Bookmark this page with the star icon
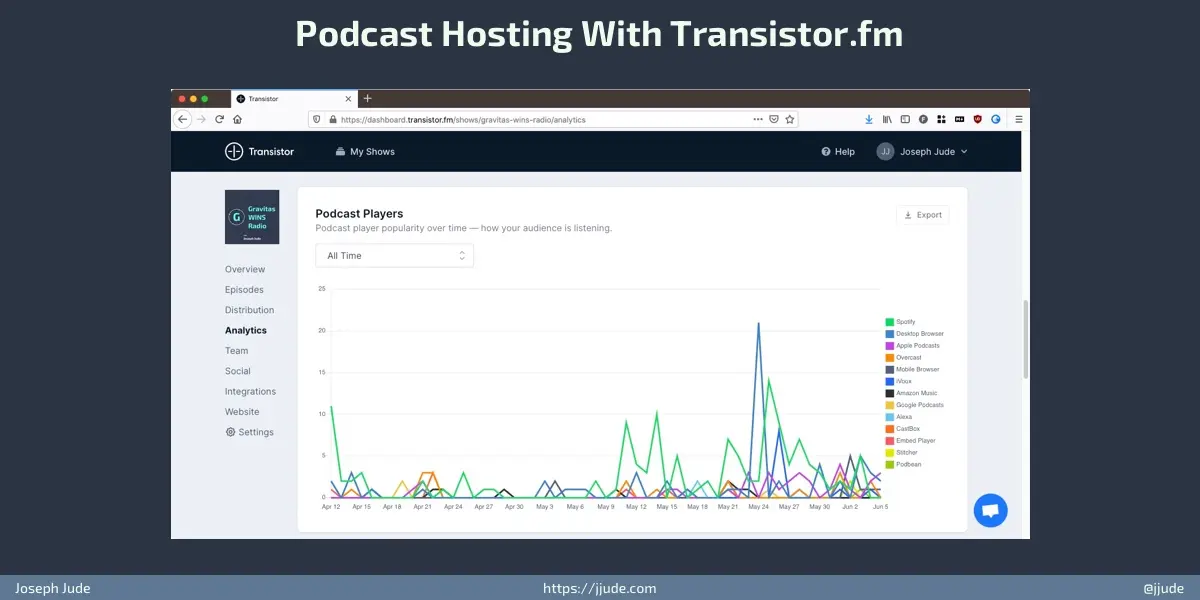Viewport: 1200px width, 600px height. point(790,119)
